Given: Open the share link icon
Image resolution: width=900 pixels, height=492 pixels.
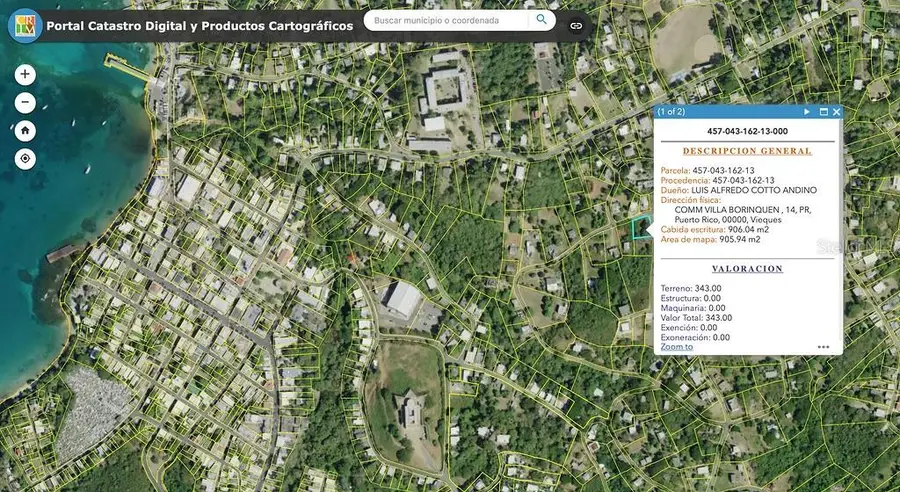Looking at the screenshot, I should [x=576, y=25].
